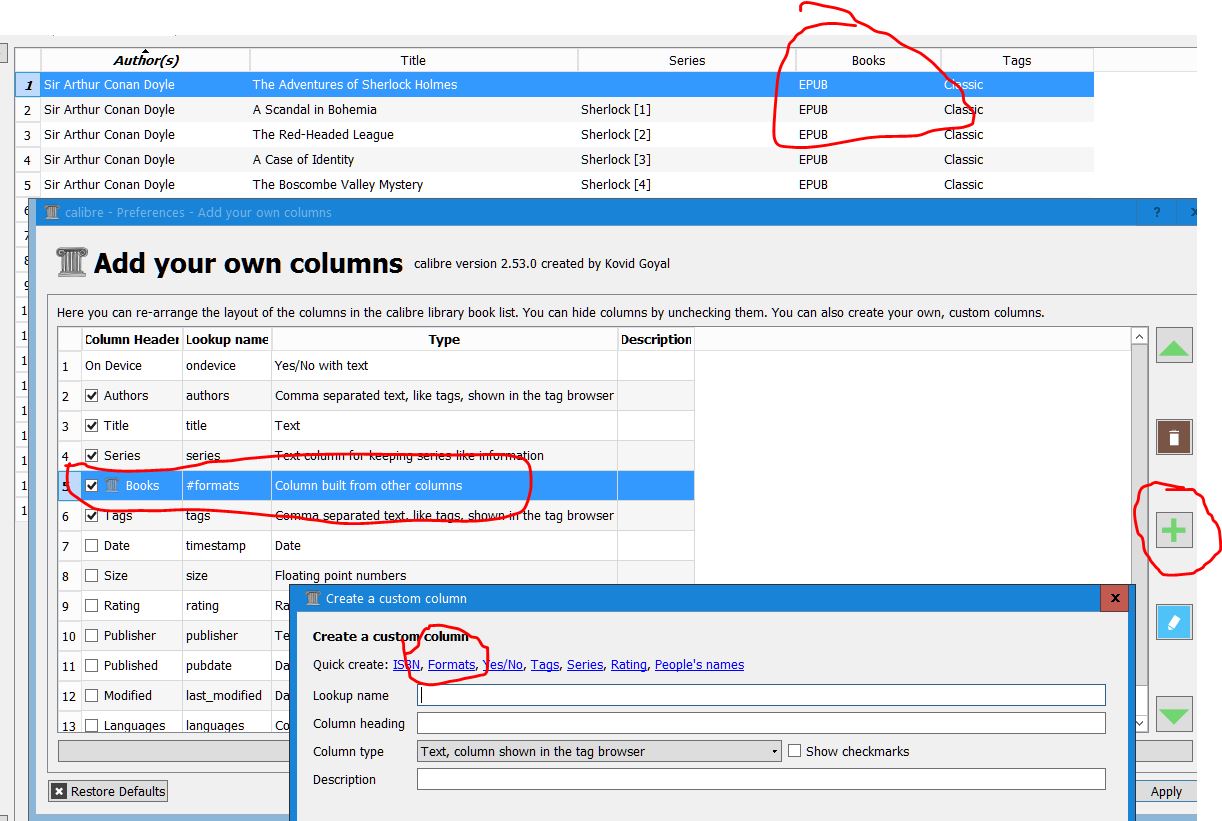Select A Case of Identity book
The image size is (1222, 821).
303,160
